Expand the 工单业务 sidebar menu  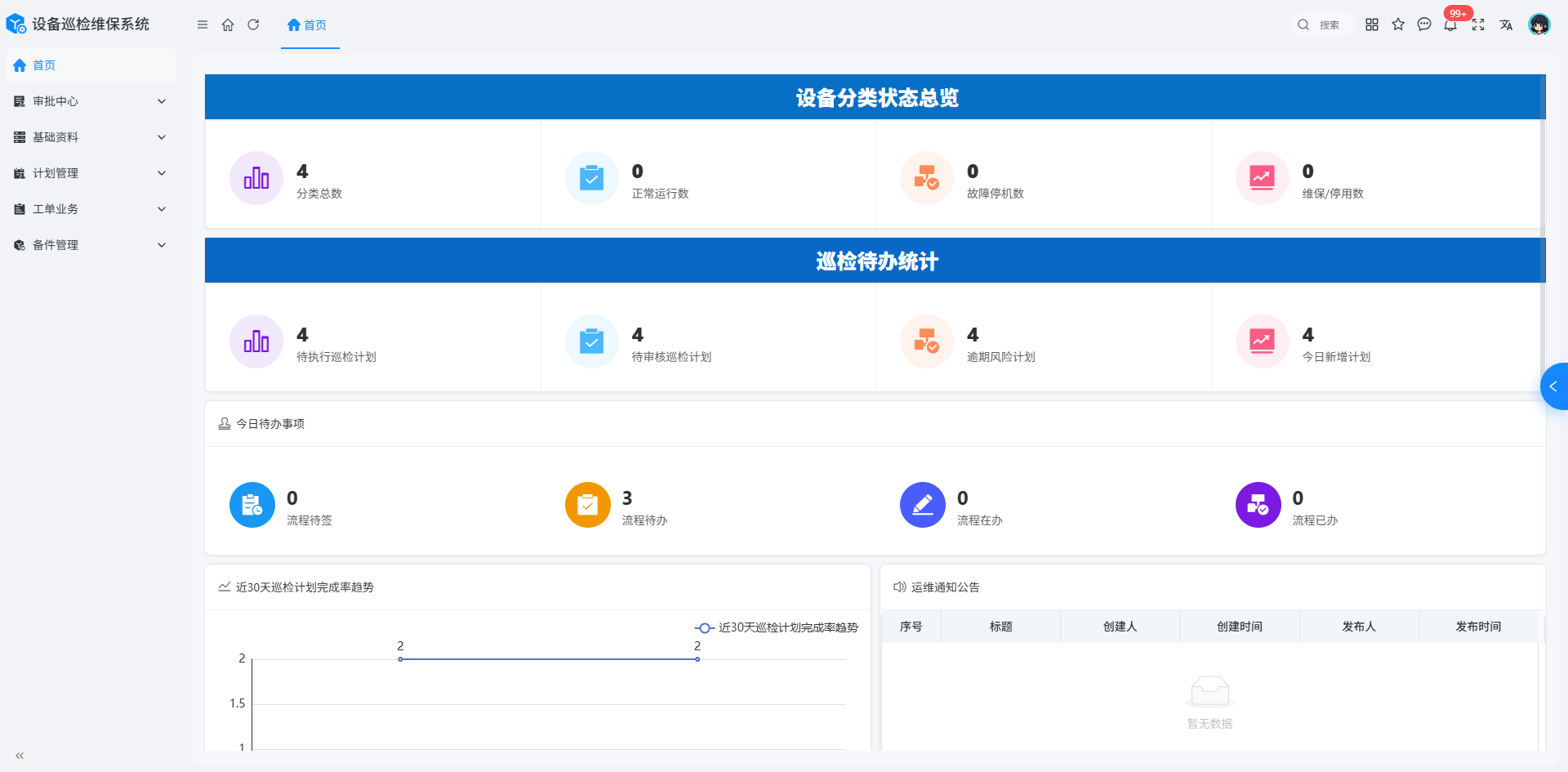point(91,209)
